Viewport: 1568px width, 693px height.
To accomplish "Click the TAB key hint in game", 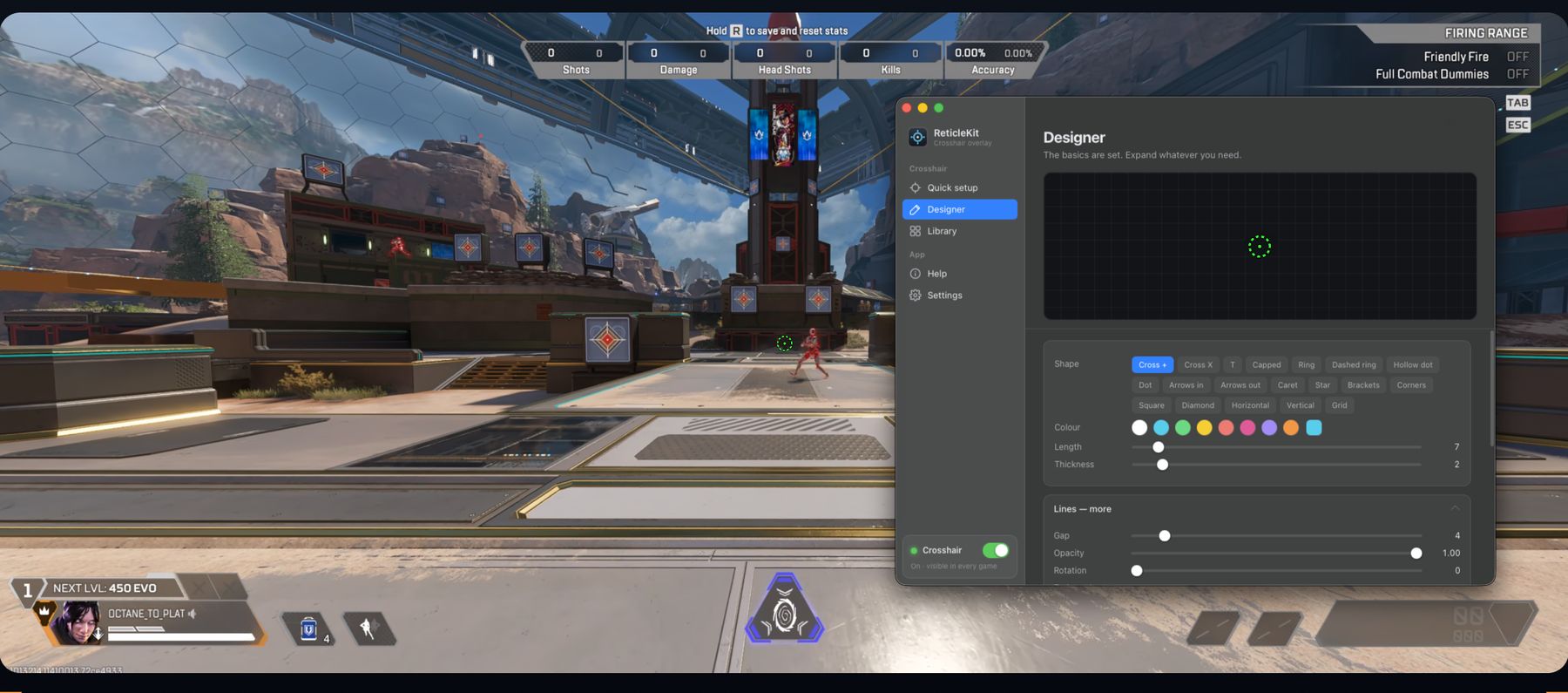I will click(x=1517, y=103).
